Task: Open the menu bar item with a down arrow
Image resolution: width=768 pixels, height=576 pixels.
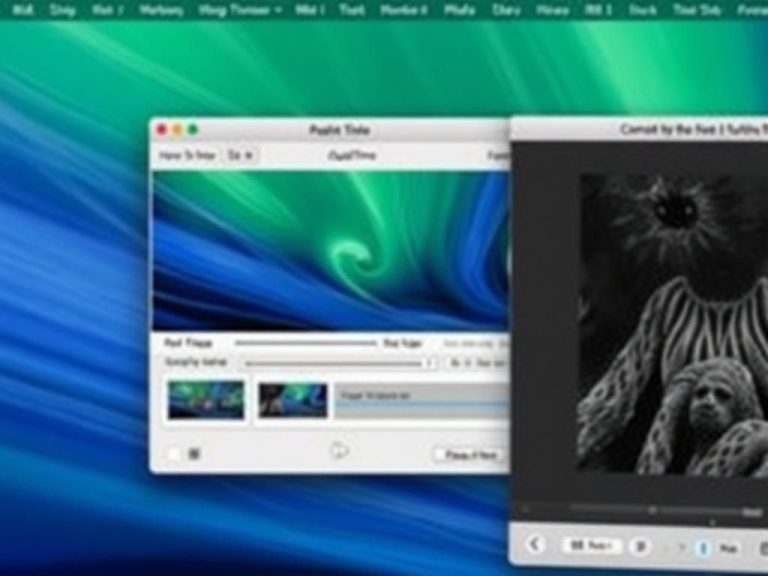Action: tap(240, 10)
